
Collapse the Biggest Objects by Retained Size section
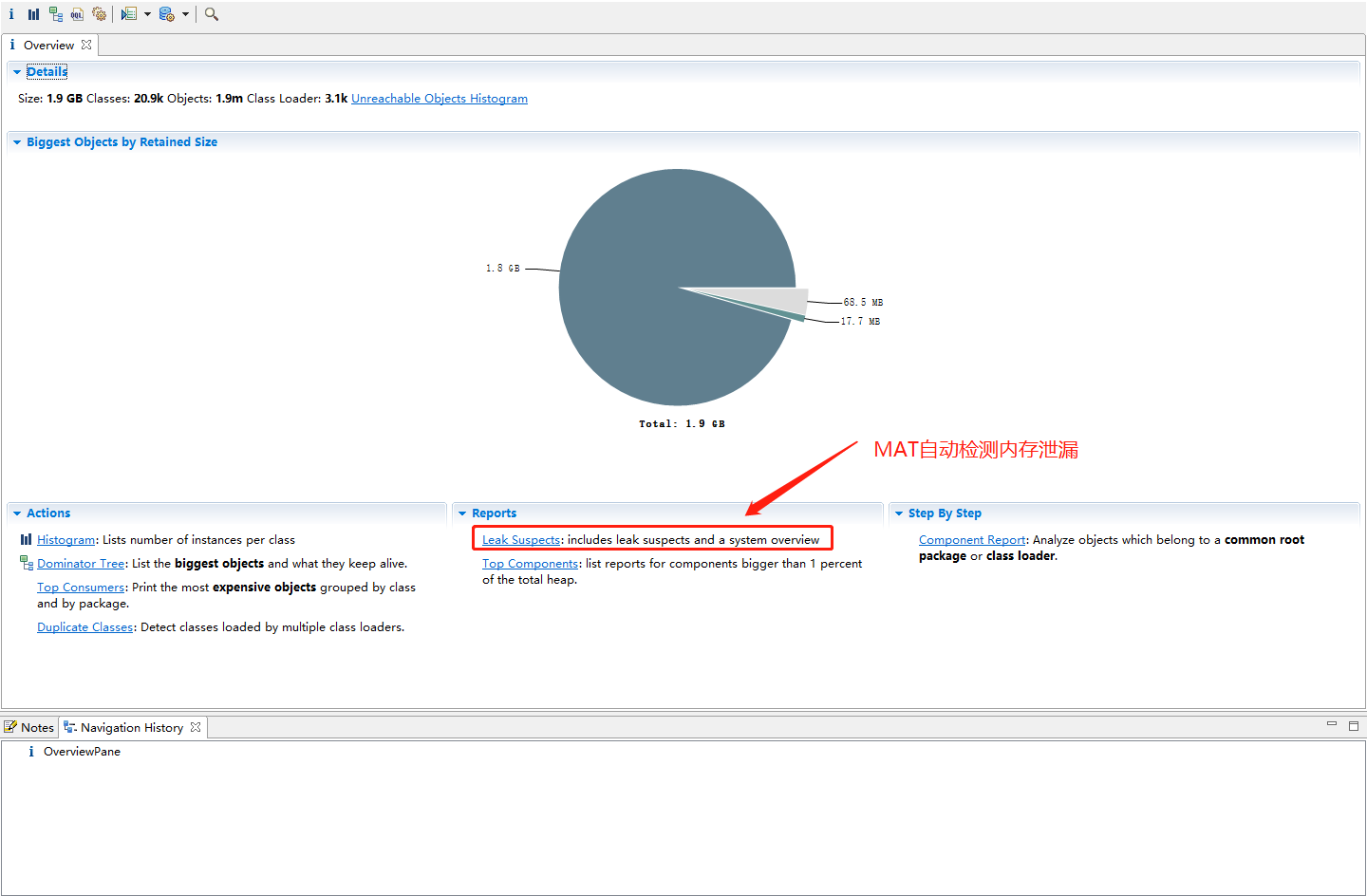point(17,142)
